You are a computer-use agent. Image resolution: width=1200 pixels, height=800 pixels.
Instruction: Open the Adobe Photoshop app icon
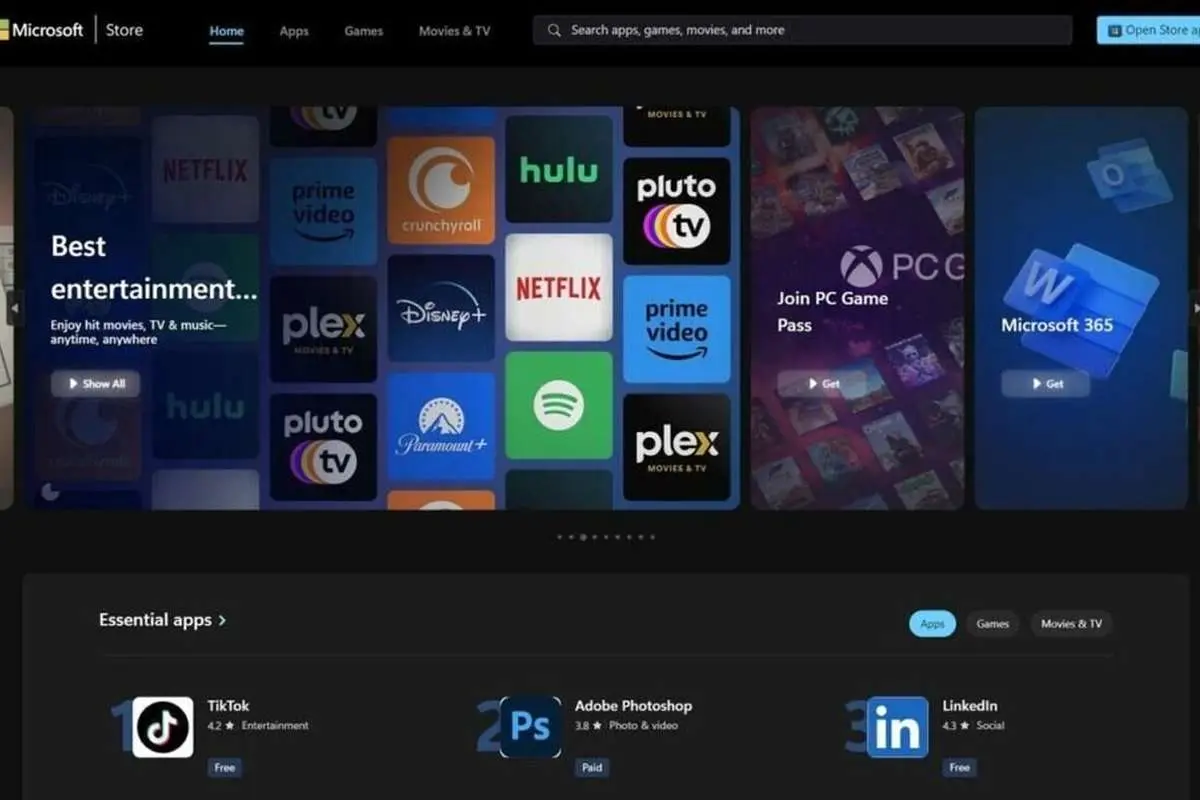tap(530, 727)
